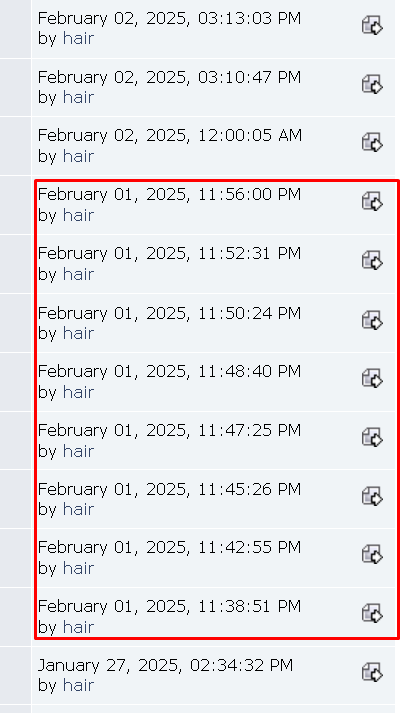The width and height of the screenshot is (409, 713).
Task: Jump to last post from 11:56:00 PM
Action: tap(372, 201)
